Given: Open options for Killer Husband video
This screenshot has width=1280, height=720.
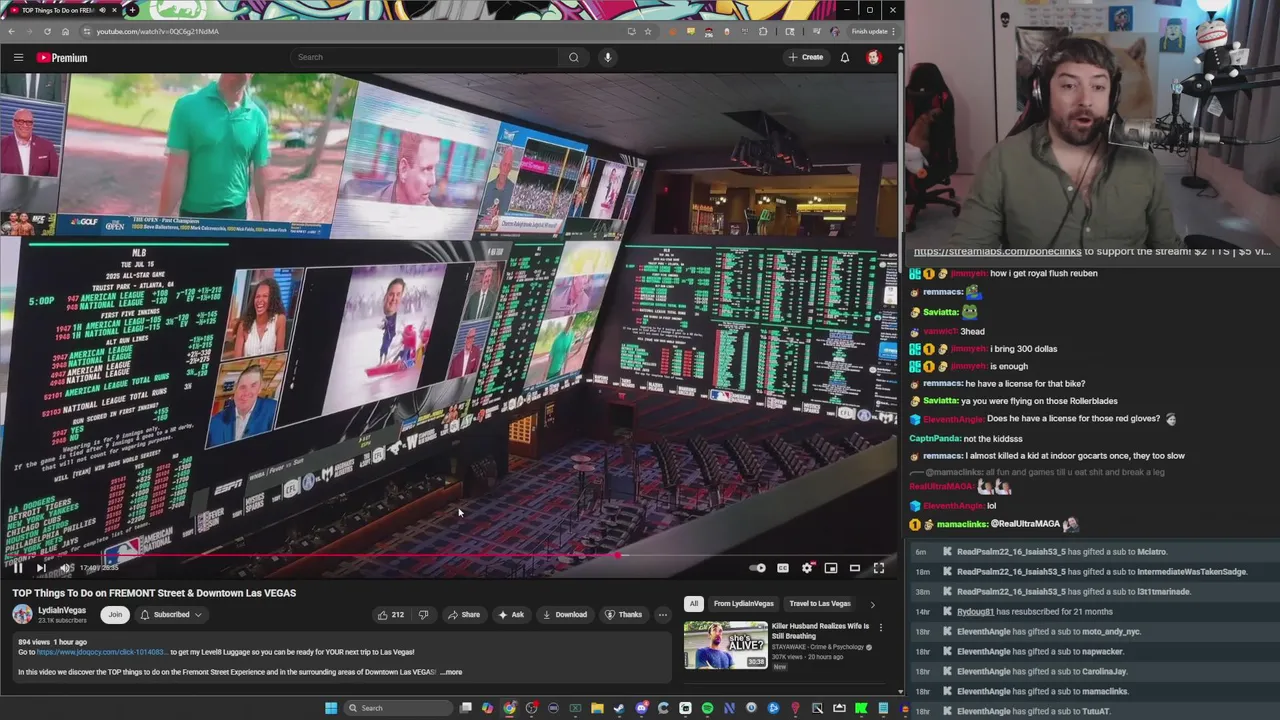Looking at the screenshot, I should [x=881, y=627].
